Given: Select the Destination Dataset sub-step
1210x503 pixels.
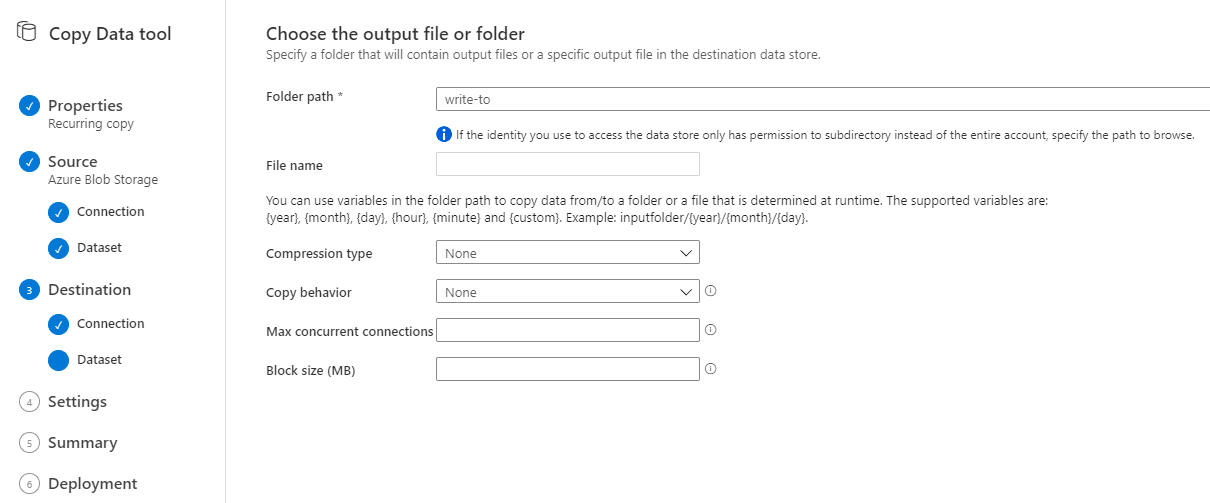Looking at the screenshot, I should [x=99, y=360].
